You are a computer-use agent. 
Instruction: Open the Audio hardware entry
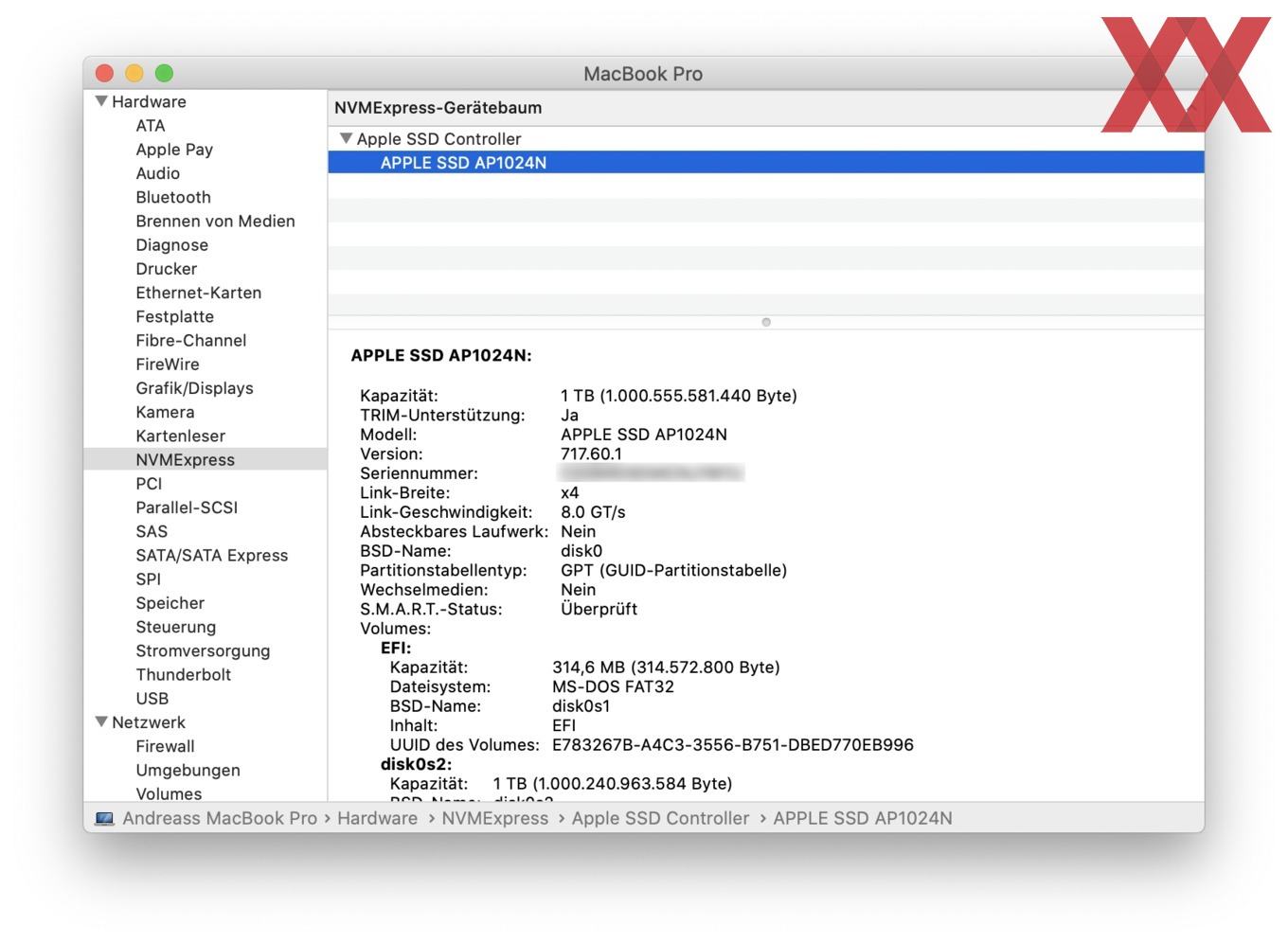(158, 173)
